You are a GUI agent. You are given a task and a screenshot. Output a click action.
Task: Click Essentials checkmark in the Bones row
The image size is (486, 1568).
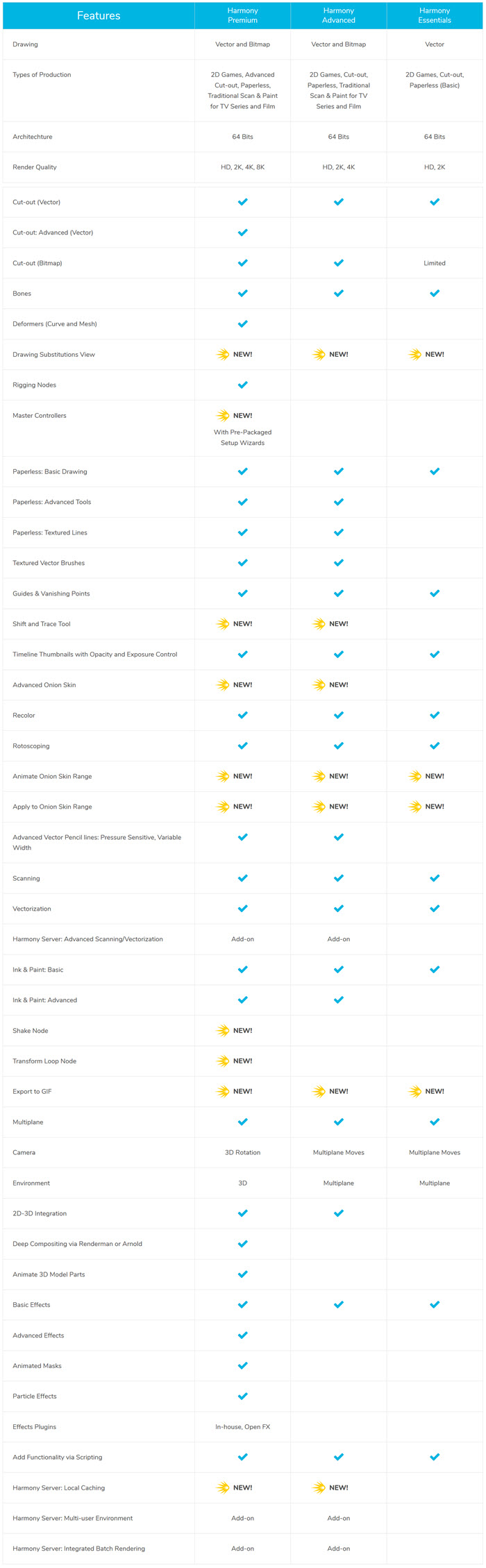pyautogui.click(x=435, y=293)
